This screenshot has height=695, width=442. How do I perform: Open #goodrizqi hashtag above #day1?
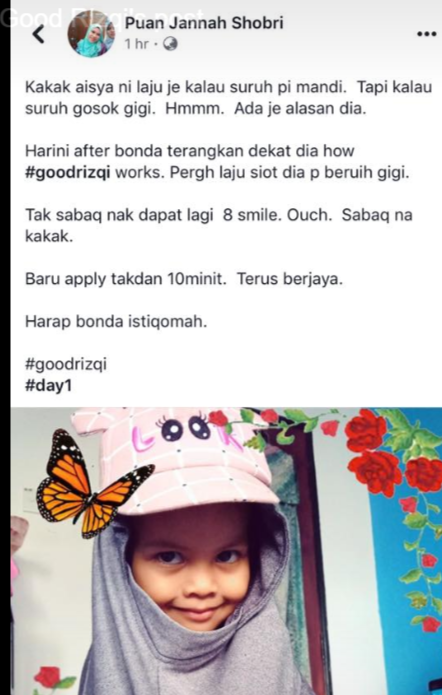pos(66,365)
